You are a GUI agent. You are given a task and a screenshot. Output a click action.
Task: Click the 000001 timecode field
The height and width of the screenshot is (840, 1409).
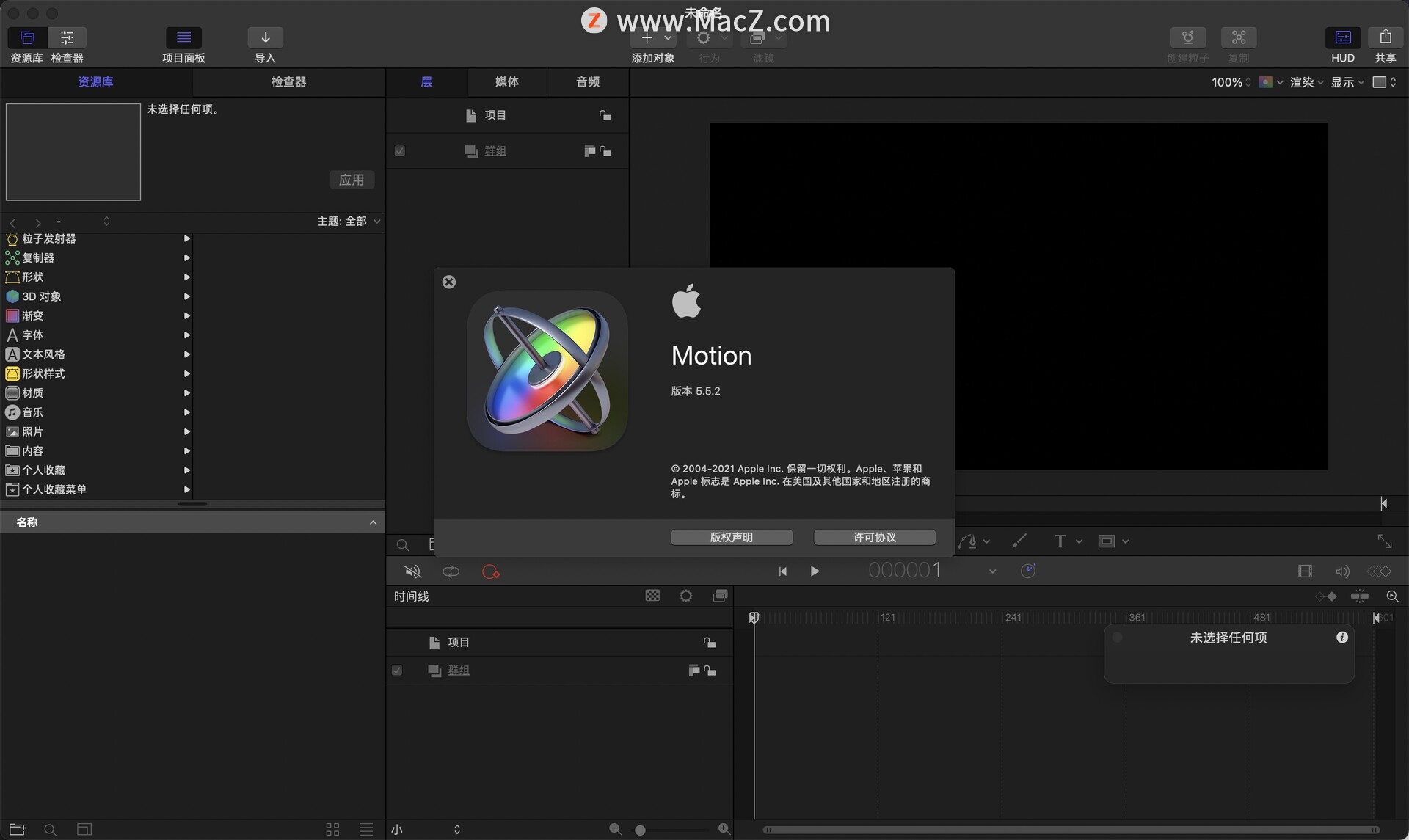tap(904, 571)
